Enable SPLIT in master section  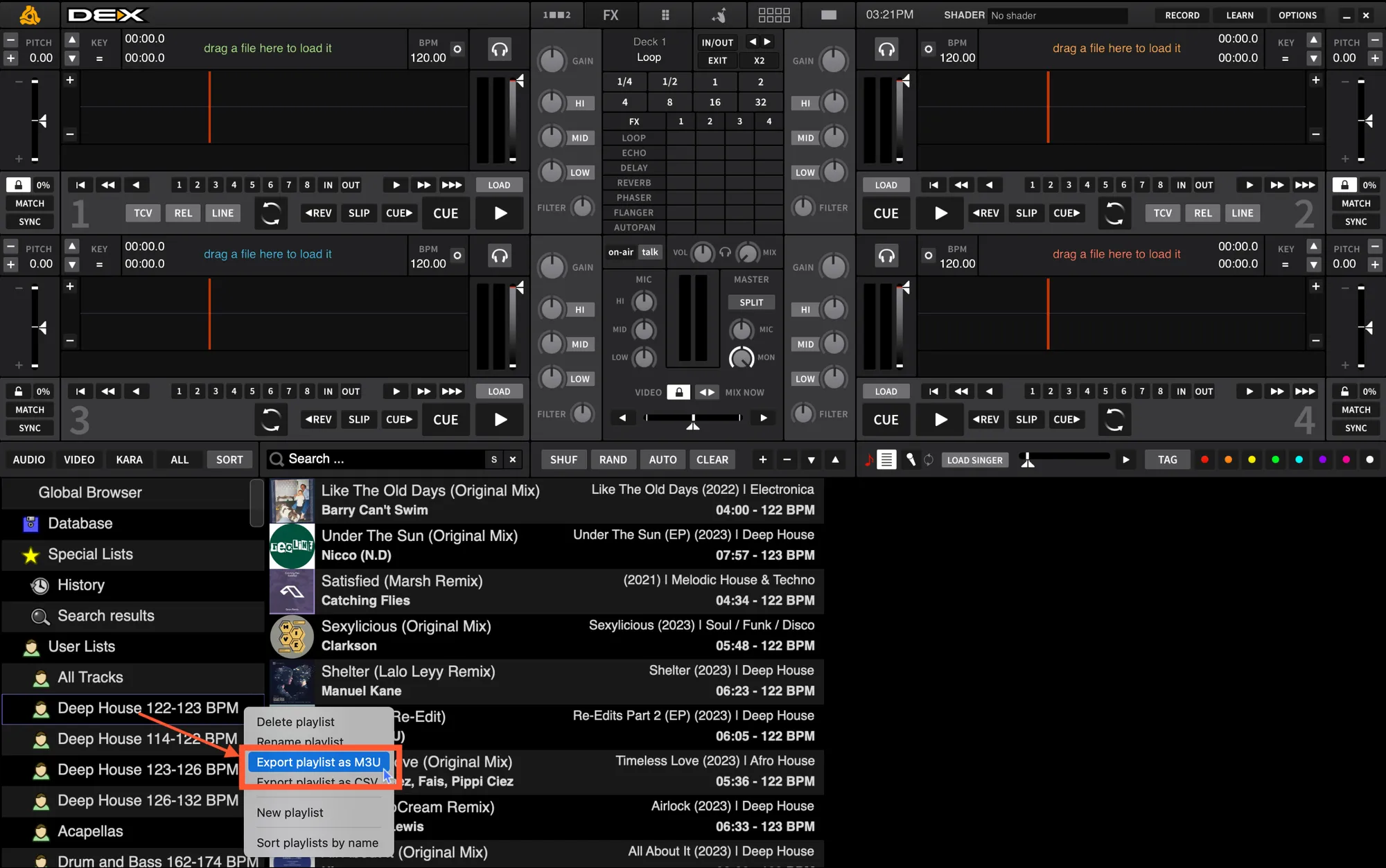pyautogui.click(x=751, y=303)
